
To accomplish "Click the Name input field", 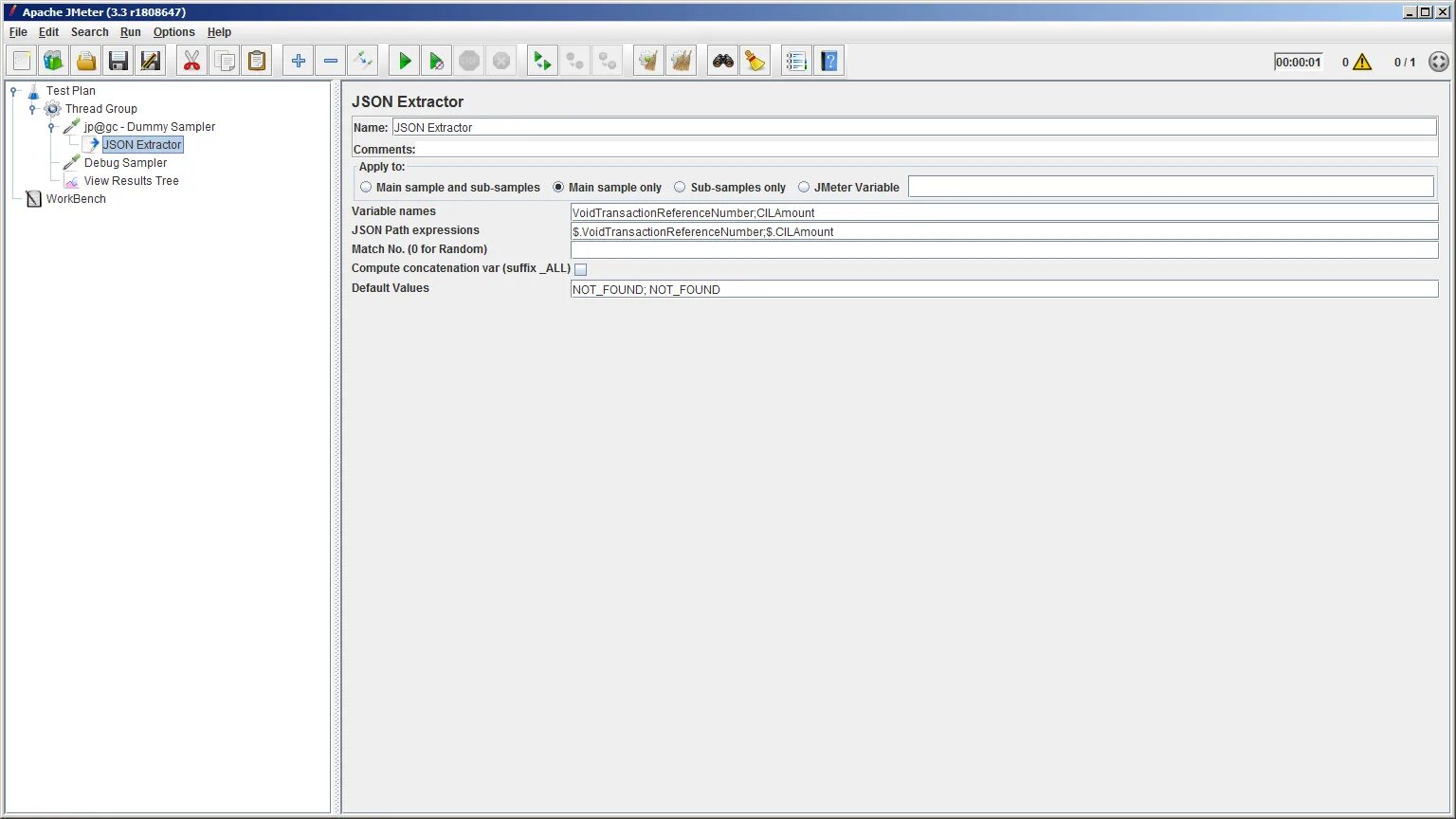I will click(915, 127).
